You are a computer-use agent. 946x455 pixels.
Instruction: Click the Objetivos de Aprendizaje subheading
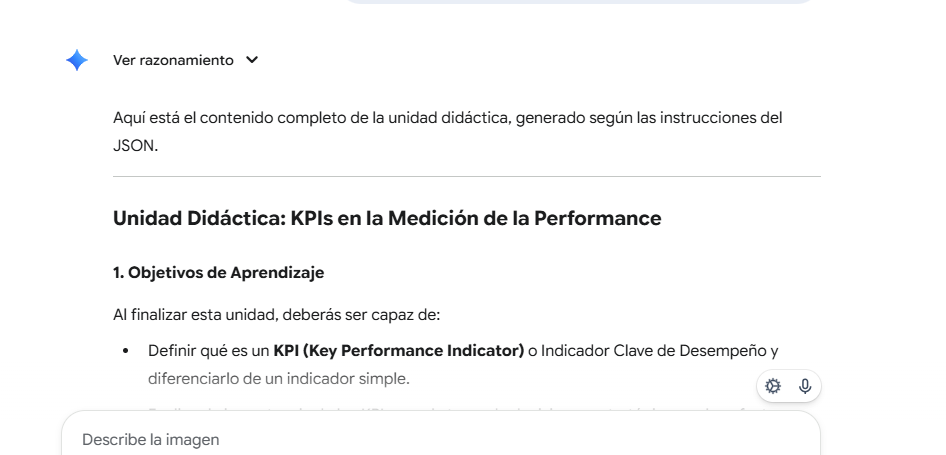point(218,272)
